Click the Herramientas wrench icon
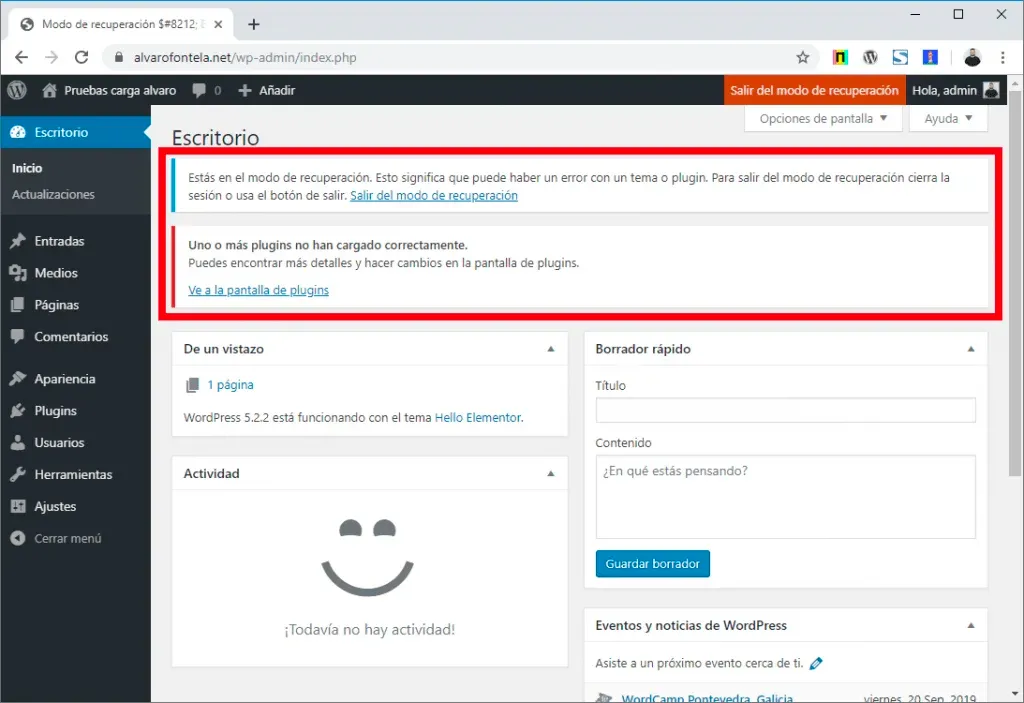 coord(18,474)
